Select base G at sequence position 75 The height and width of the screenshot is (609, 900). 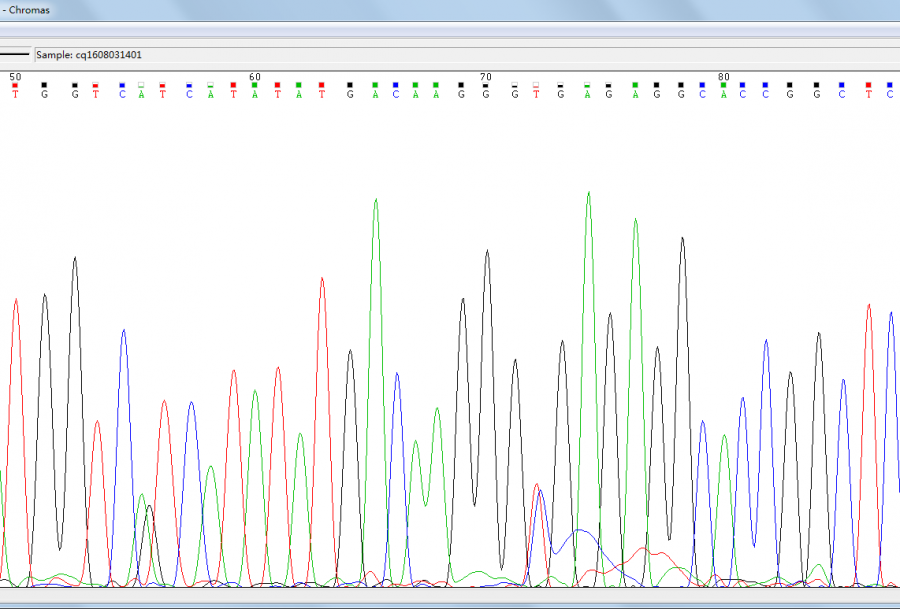[x=608, y=94]
